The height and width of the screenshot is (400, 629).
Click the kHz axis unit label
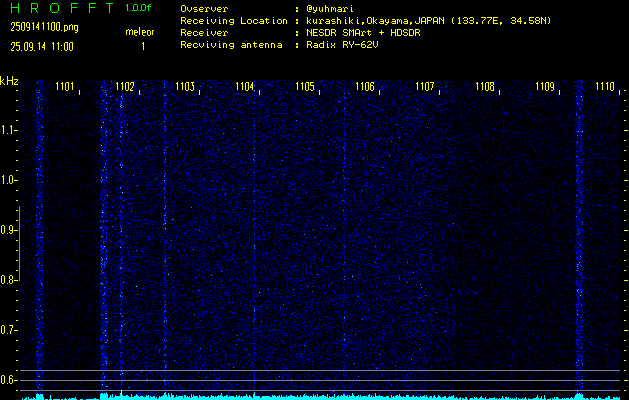(x=9, y=81)
